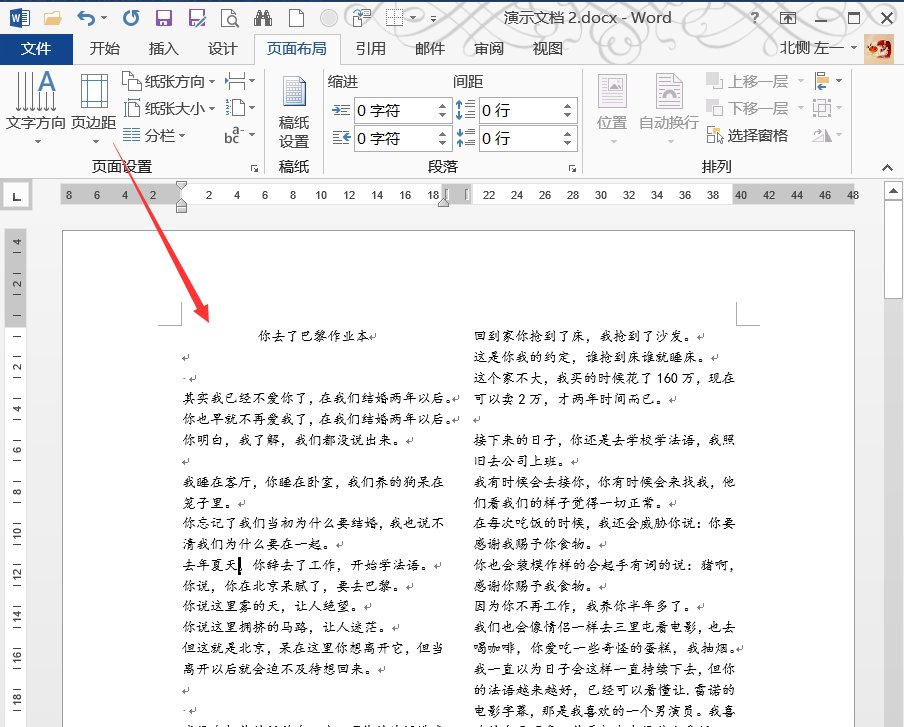
Task: Click the 文件 File button
Action: tap(36, 47)
